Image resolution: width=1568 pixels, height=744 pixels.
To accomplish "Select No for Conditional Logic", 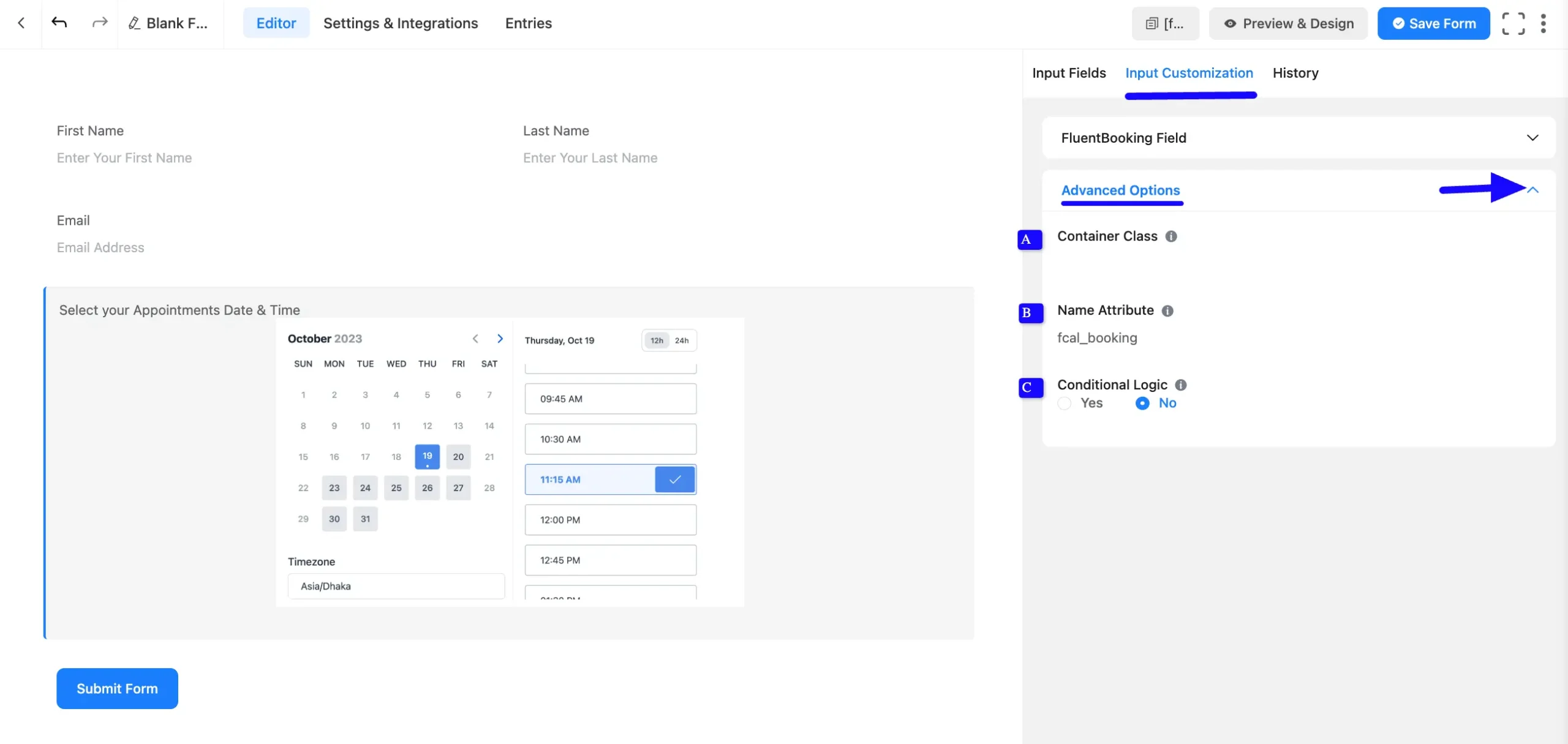I will [1142, 404].
